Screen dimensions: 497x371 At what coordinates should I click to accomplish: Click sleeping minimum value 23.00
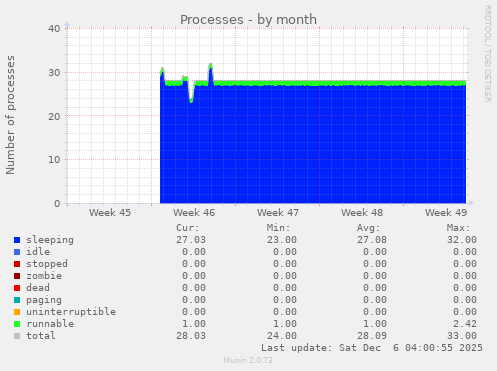[282, 240]
